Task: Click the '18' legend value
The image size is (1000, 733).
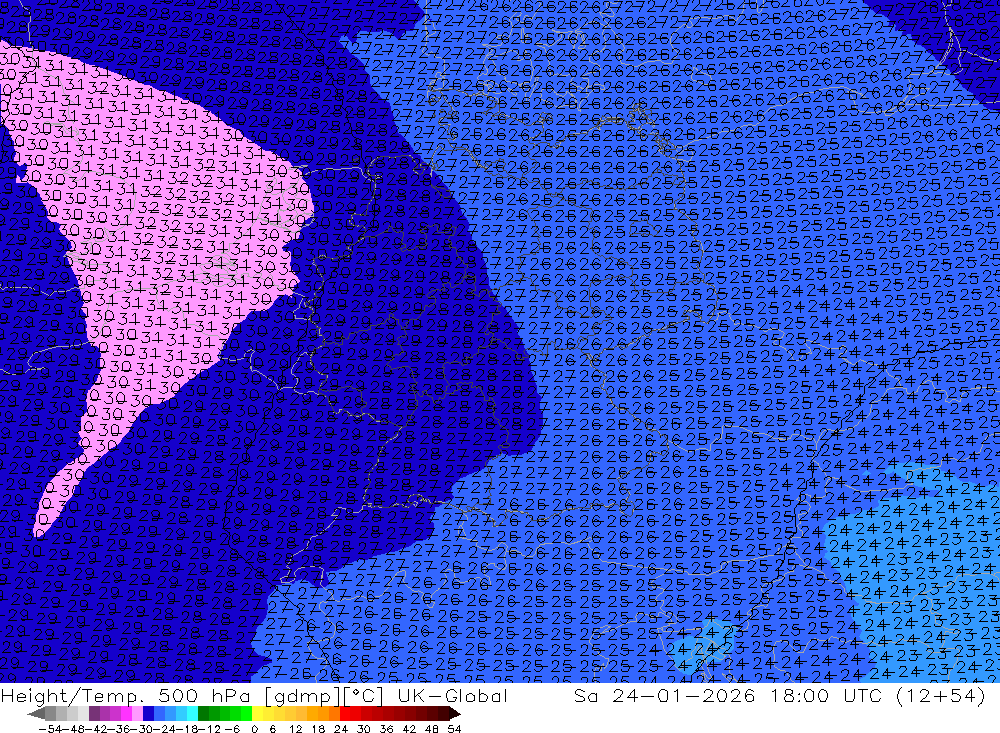Action: 318,729
